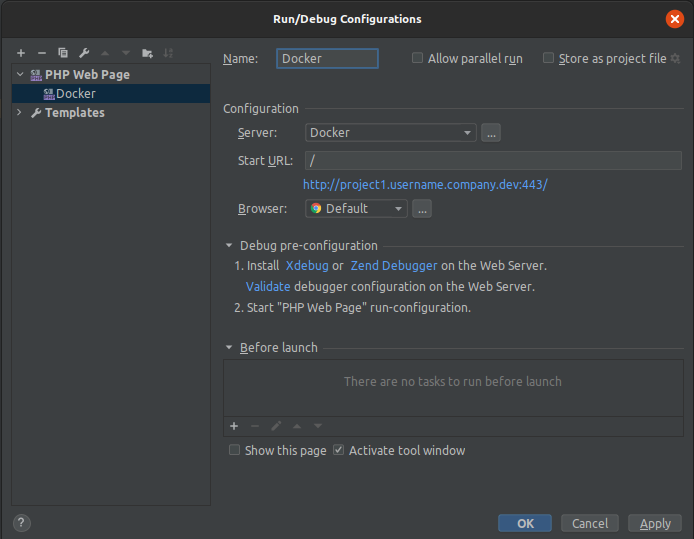Collapse the PHP Web Page tree node

click(x=20, y=74)
